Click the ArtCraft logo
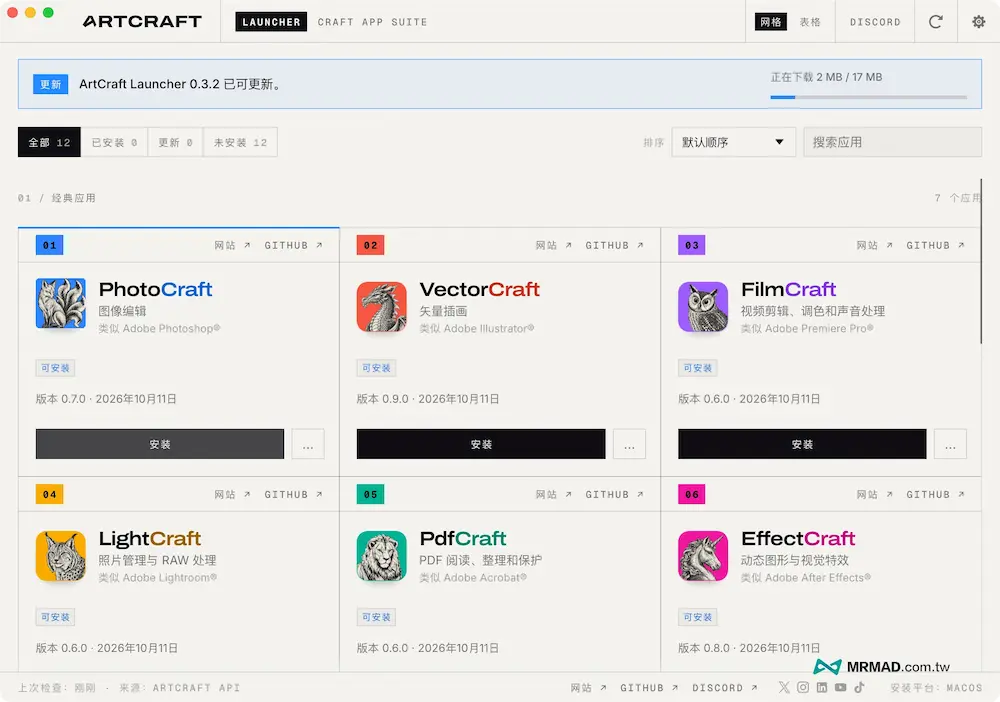This screenshot has width=1000, height=702. click(x=142, y=22)
